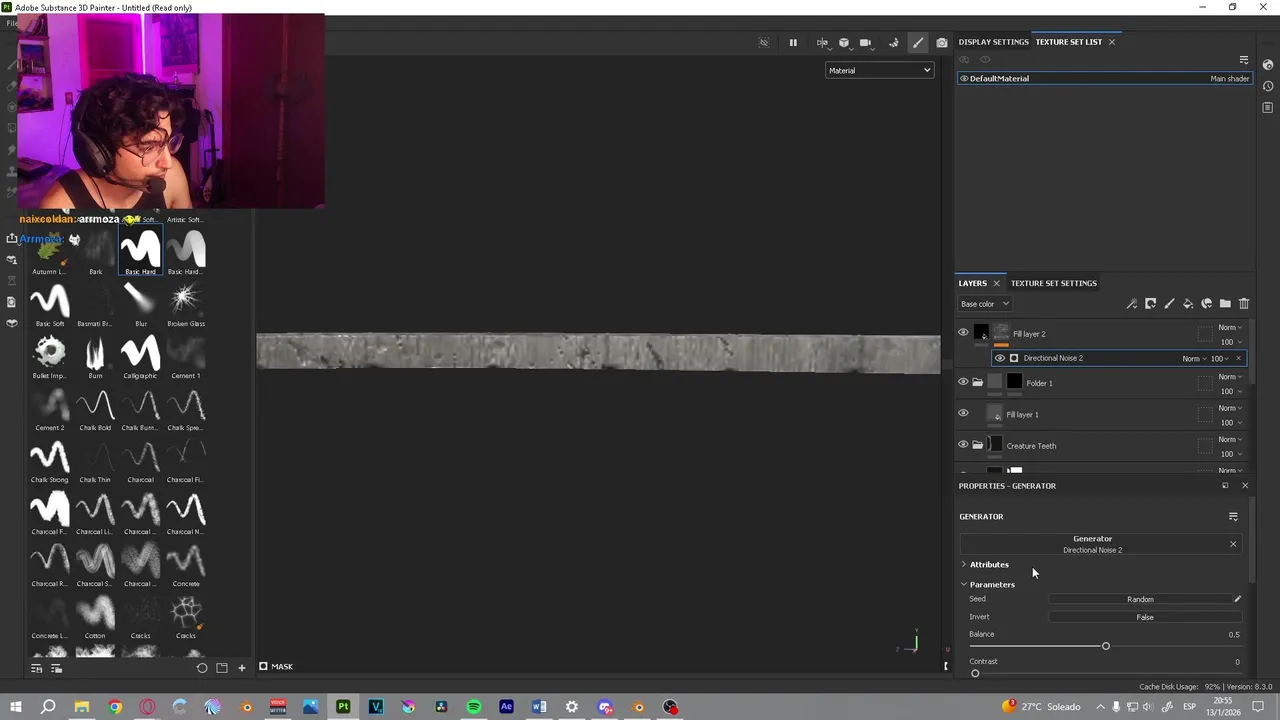
Task: Expand the Attributes section
Action: [964, 565]
